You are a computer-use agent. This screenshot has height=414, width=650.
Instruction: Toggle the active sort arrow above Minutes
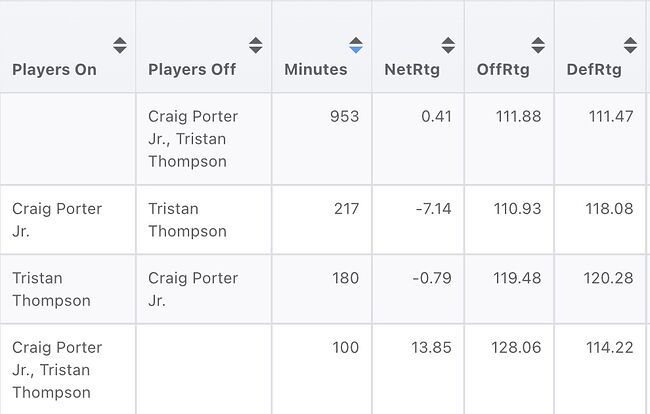(x=355, y=46)
